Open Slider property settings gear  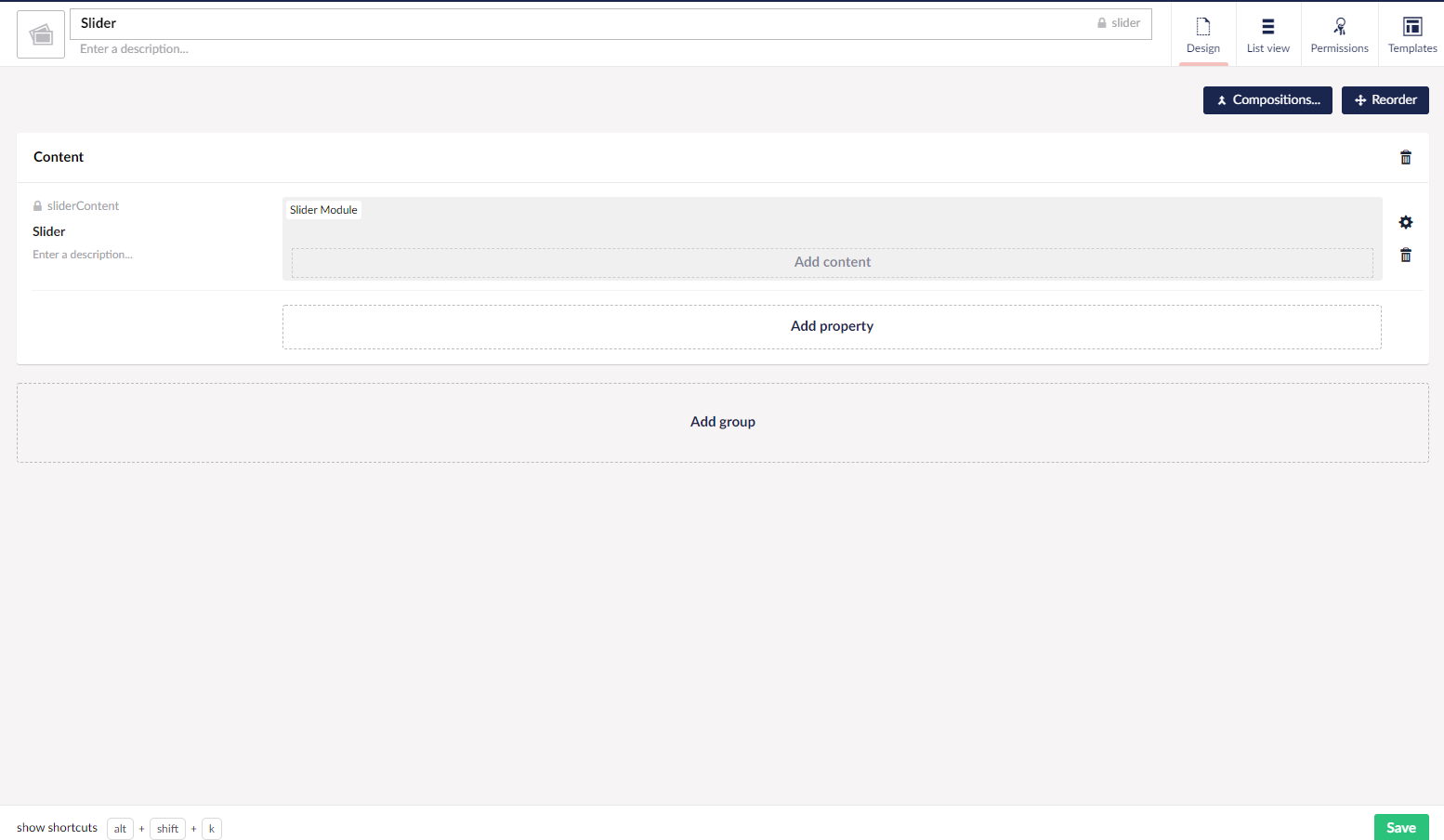1405,222
